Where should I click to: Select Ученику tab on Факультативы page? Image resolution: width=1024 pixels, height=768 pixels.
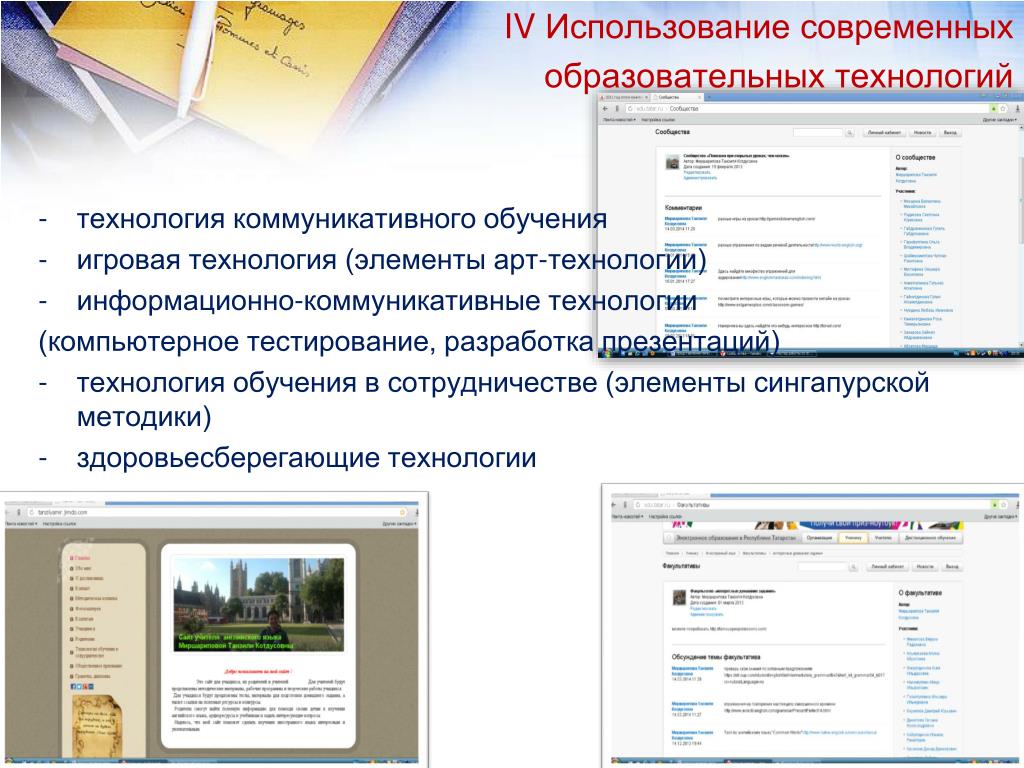click(x=853, y=537)
